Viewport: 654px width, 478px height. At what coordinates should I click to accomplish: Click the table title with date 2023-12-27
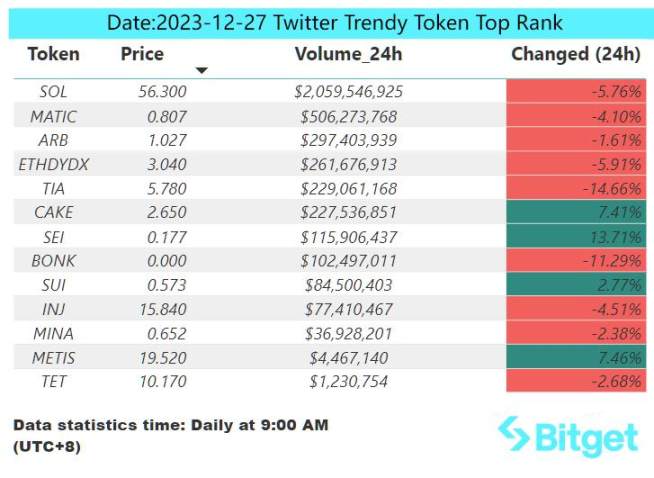tap(327, 22)
